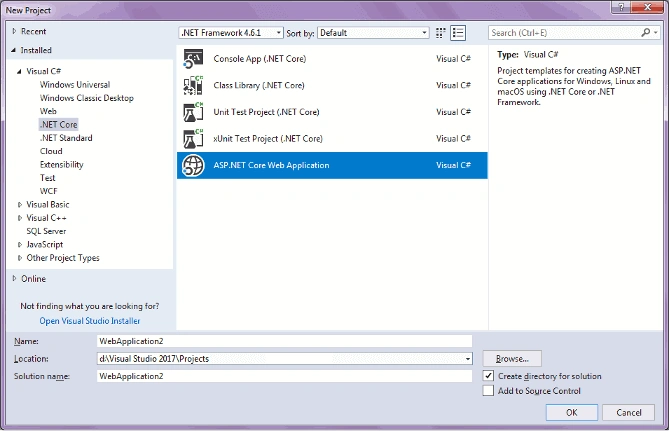669x431 pixels.
Task: Click the Browse... button
Action: pyautogui.click(x=512, y=359)
